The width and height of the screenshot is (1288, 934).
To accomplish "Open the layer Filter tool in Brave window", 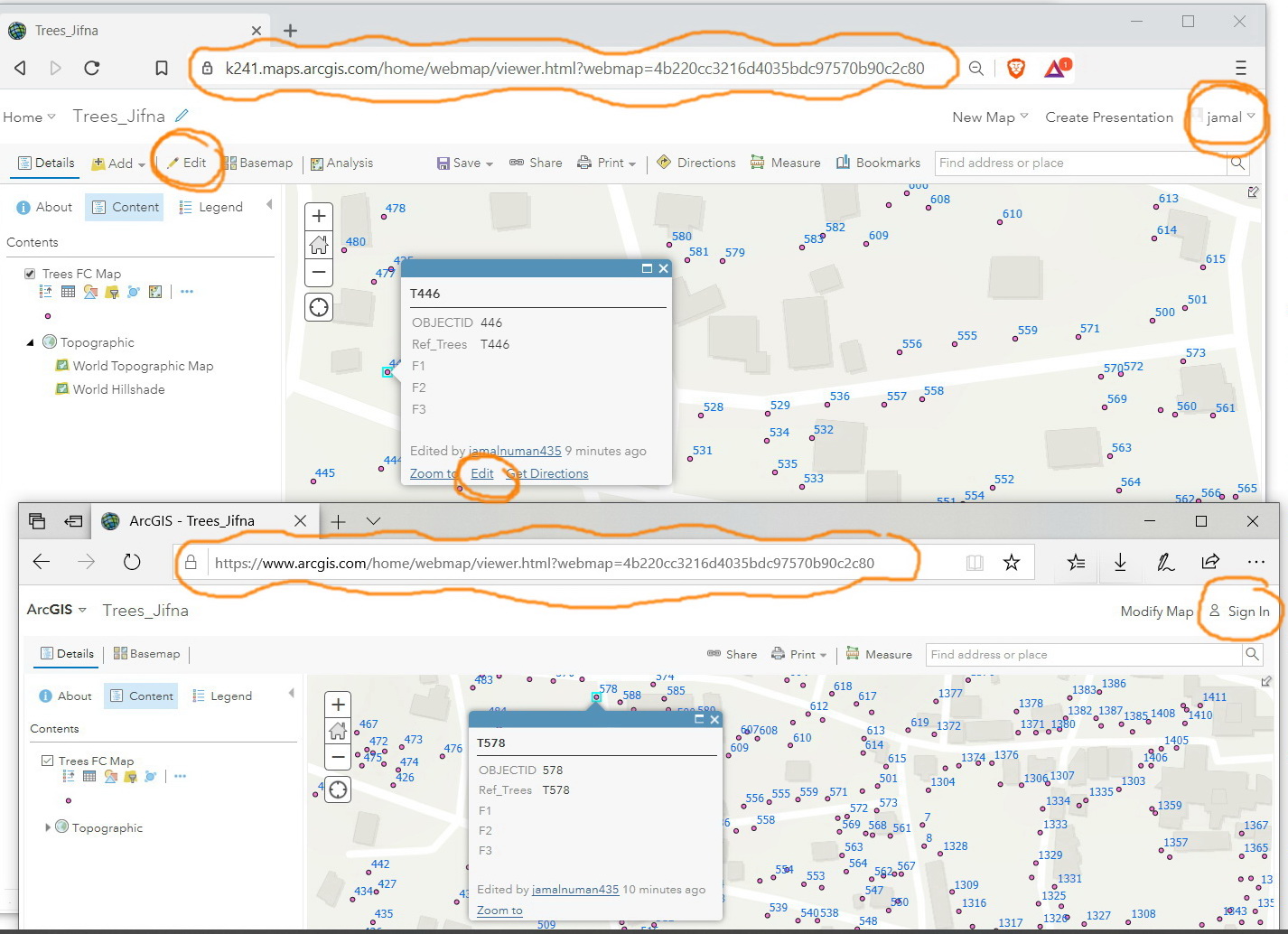I will pos(112,292).
